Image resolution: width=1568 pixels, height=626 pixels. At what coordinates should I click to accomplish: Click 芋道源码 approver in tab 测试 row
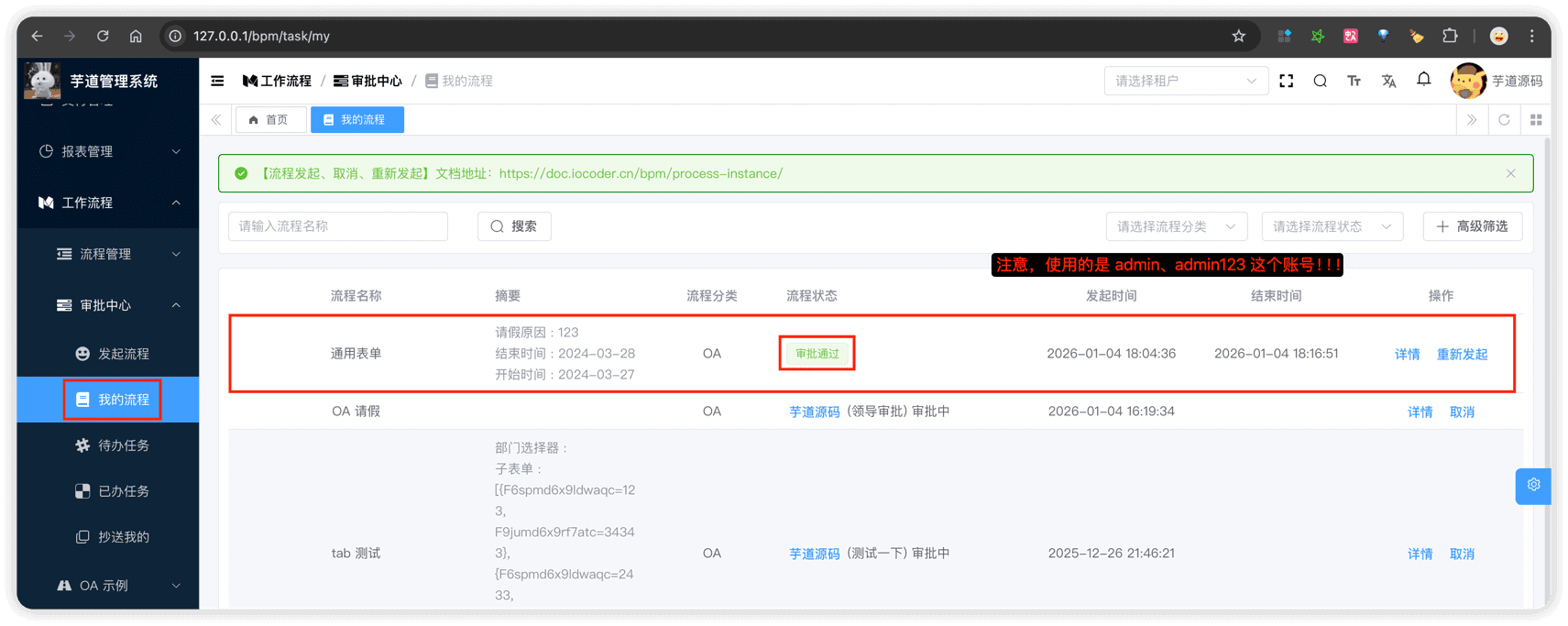point(815,554)
